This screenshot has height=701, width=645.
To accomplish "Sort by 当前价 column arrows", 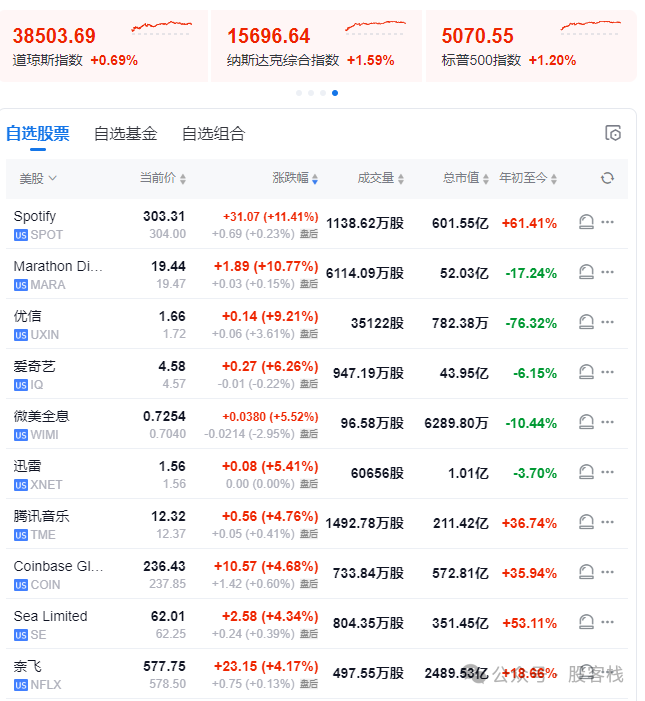I will pos(183,179).
